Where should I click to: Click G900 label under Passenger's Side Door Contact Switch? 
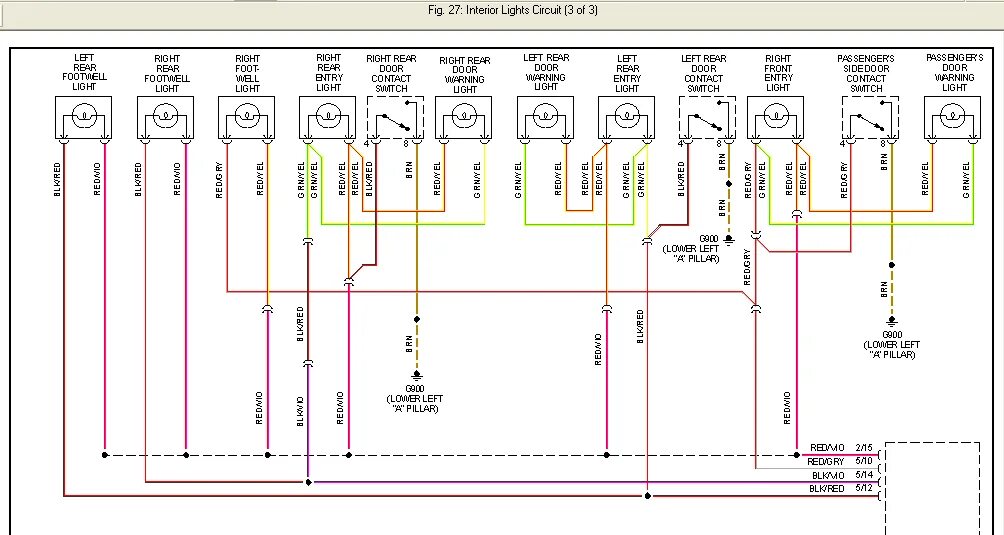point(892,335)
